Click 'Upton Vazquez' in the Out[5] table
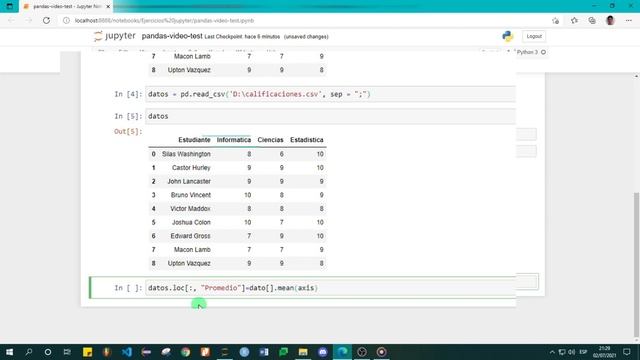640x360 pixels. [189, 263]
